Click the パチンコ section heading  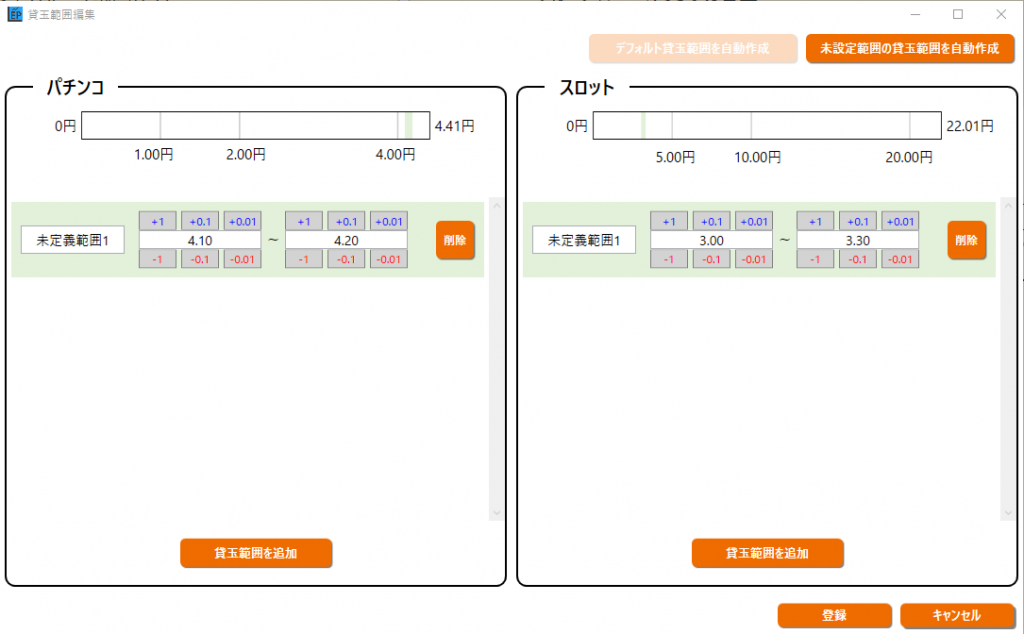(x=75, y=87)
